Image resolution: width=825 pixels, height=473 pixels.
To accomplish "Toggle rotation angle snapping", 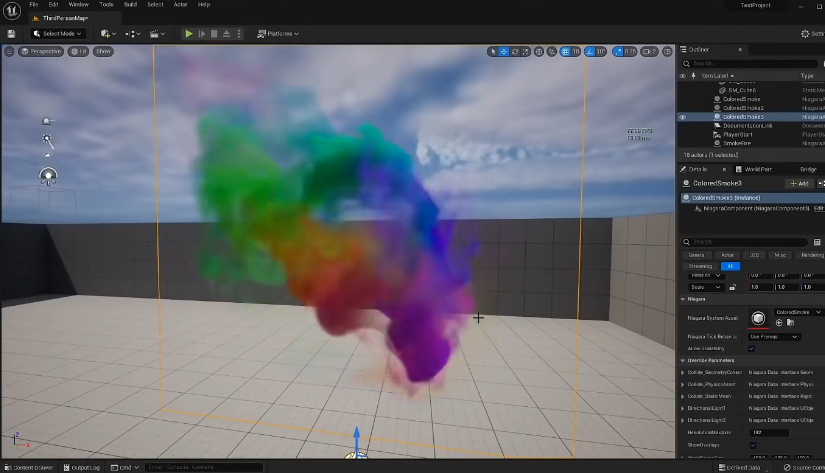I will 590,51.
